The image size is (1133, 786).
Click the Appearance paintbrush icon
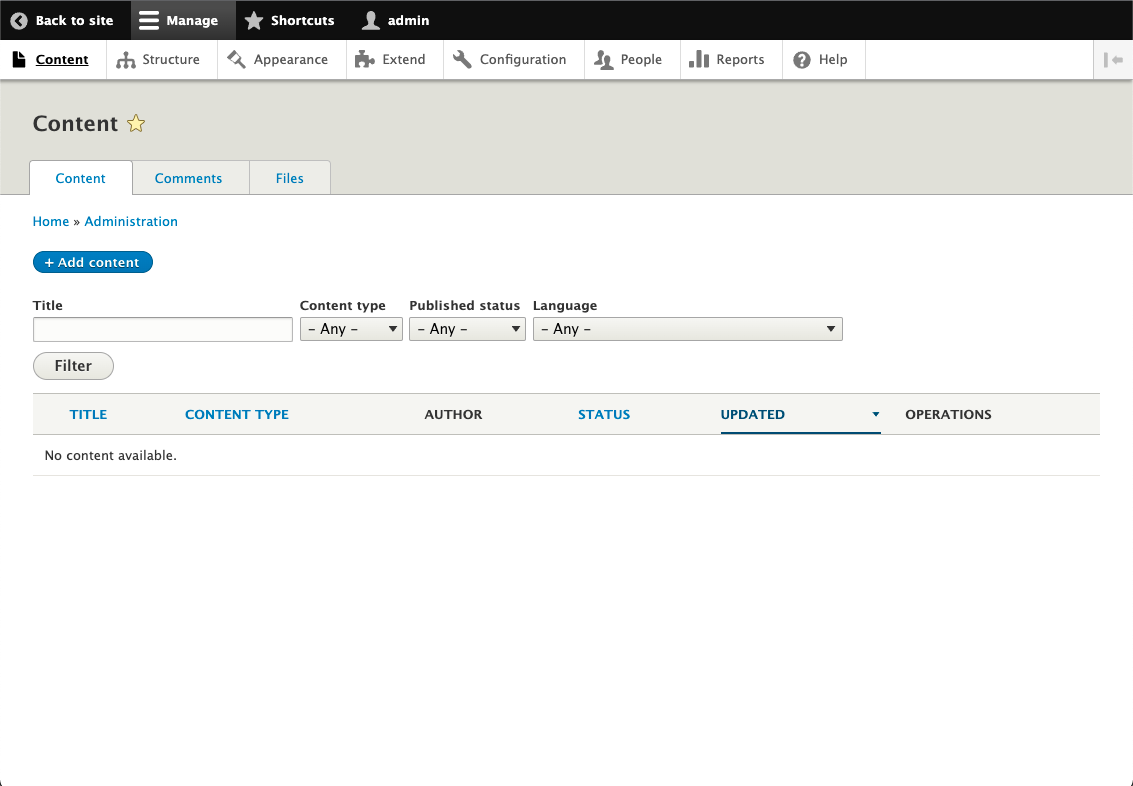point(236,59)
